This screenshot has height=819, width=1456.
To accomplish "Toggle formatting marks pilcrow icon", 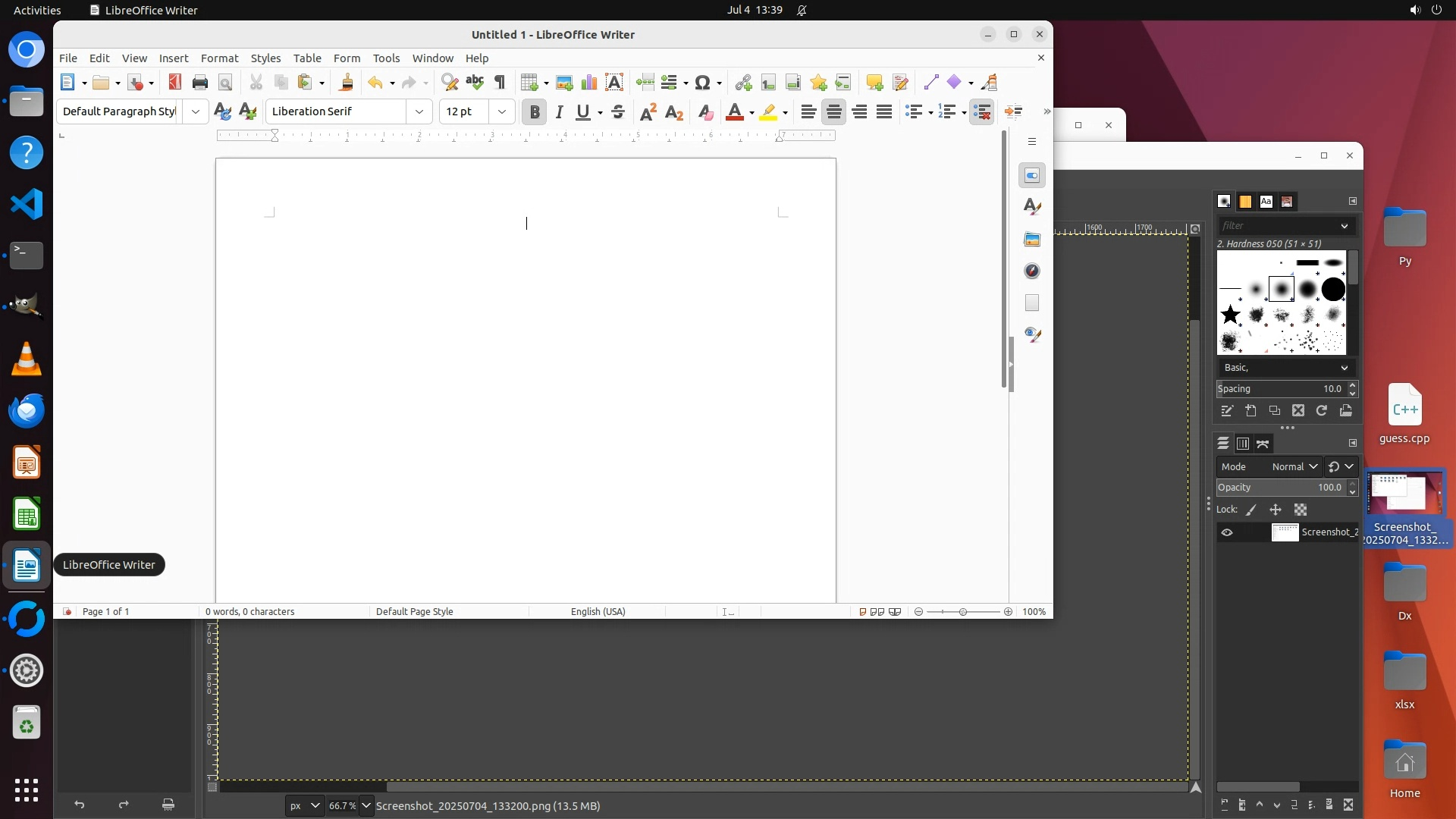I will [x=500, y=83].
